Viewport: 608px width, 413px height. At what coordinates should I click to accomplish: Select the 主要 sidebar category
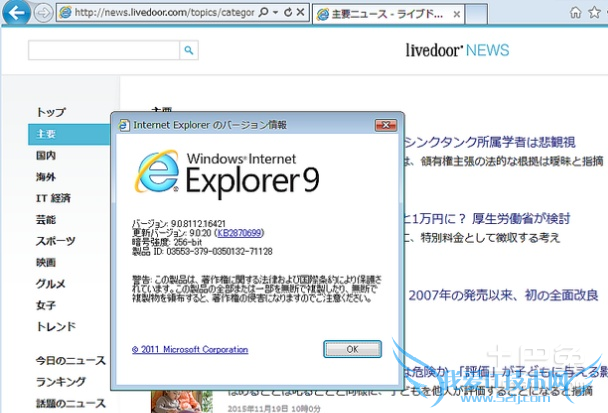(x=69, y=134)
